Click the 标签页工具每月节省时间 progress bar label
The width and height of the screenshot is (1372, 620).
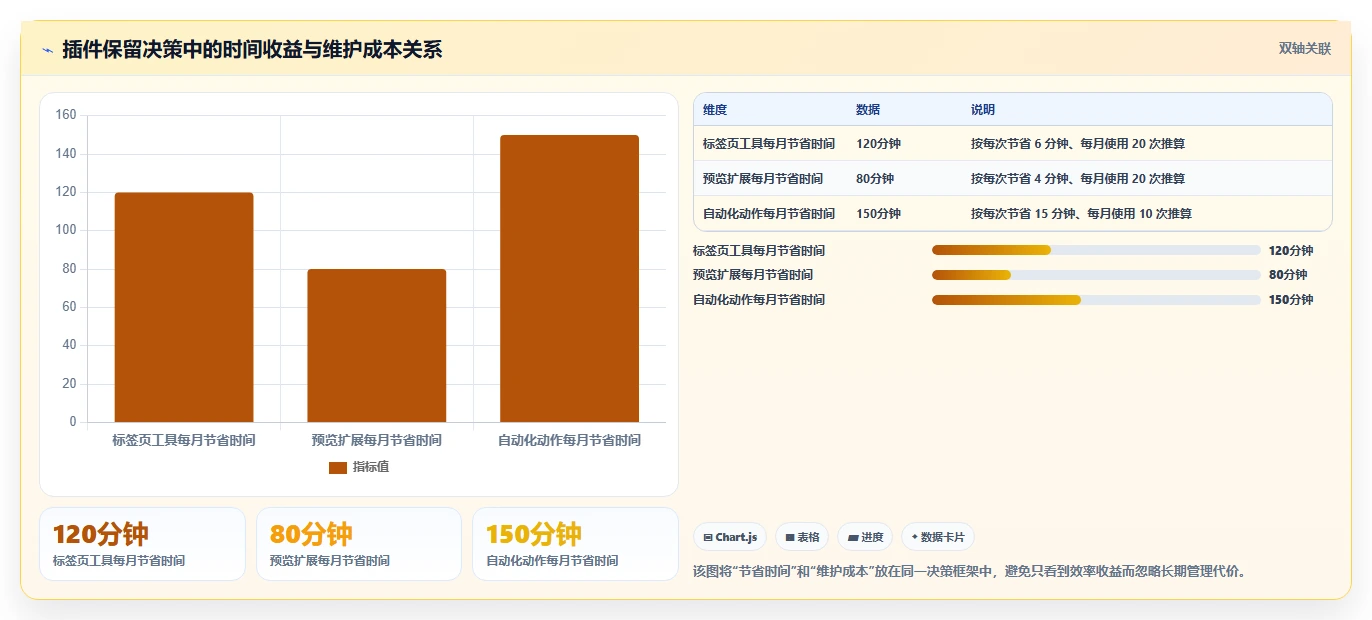[759, 251]
